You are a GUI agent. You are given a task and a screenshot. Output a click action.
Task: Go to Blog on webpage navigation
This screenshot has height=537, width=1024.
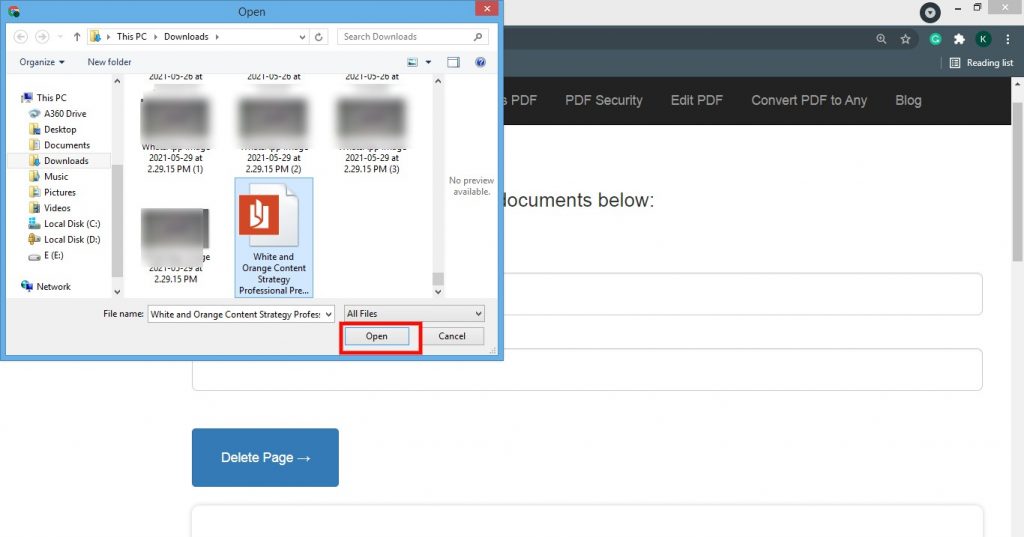click(x=908, y=101)
